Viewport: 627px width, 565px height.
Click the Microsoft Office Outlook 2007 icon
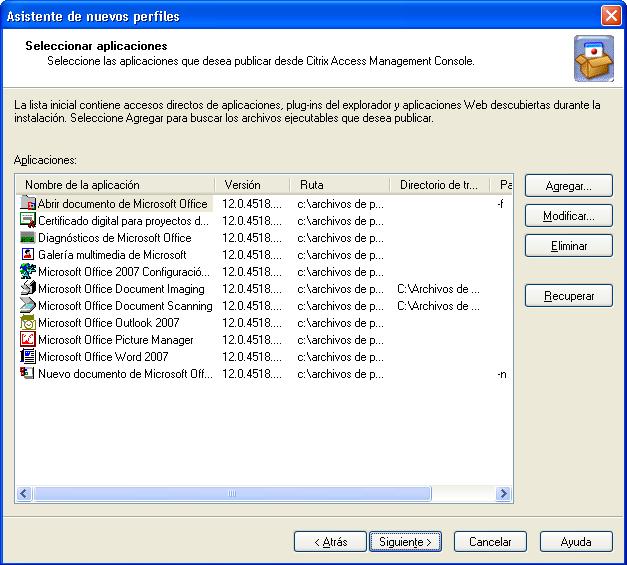[x=28, y=322]
